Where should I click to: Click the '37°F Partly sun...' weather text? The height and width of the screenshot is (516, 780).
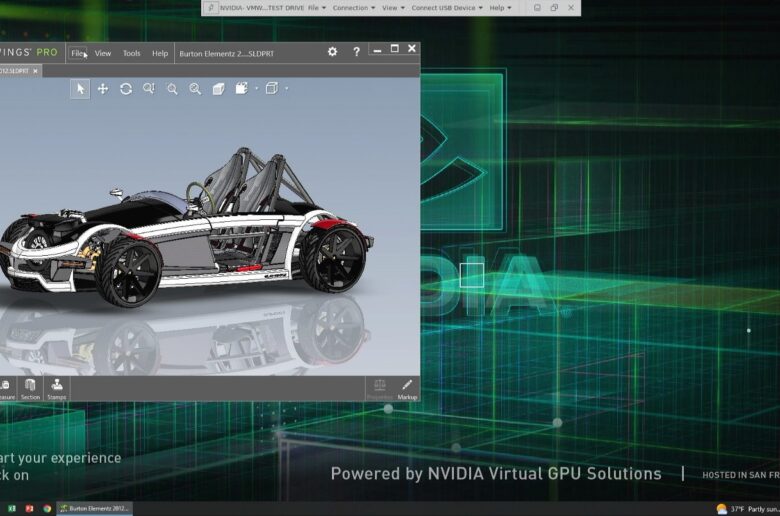click(755, 509)
